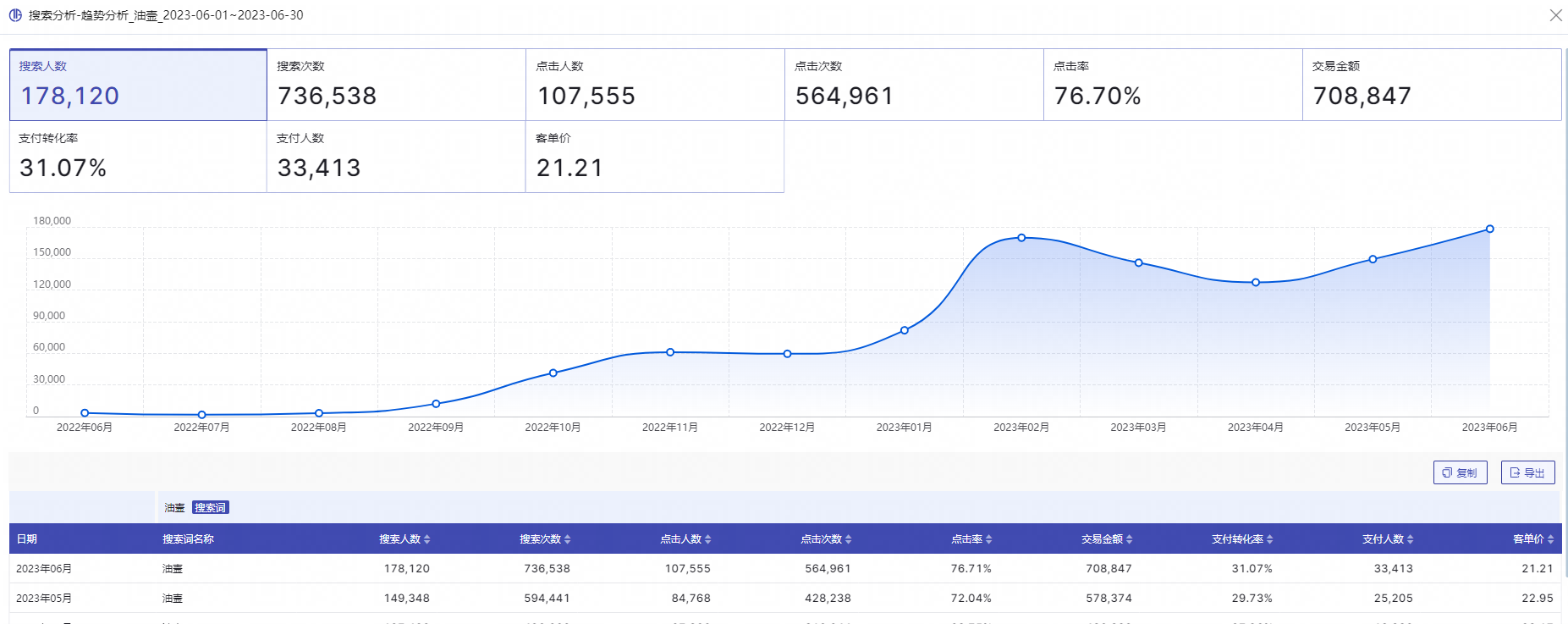Switch chart to 点击人数 metric
The width and height of the screenshot is (1568, 624).
click(655, 85)
